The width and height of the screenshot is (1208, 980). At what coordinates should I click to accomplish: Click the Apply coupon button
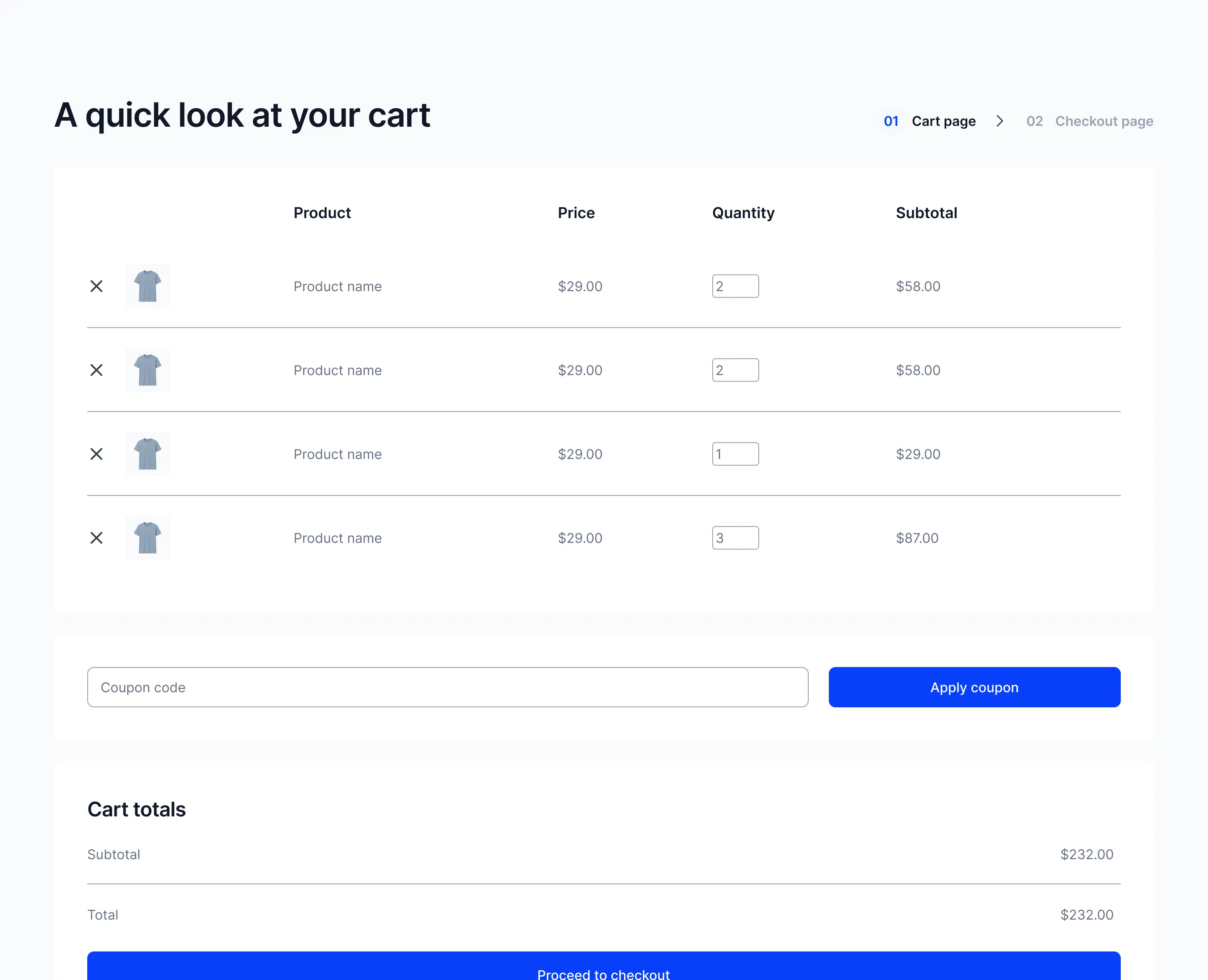click(974, 688)
